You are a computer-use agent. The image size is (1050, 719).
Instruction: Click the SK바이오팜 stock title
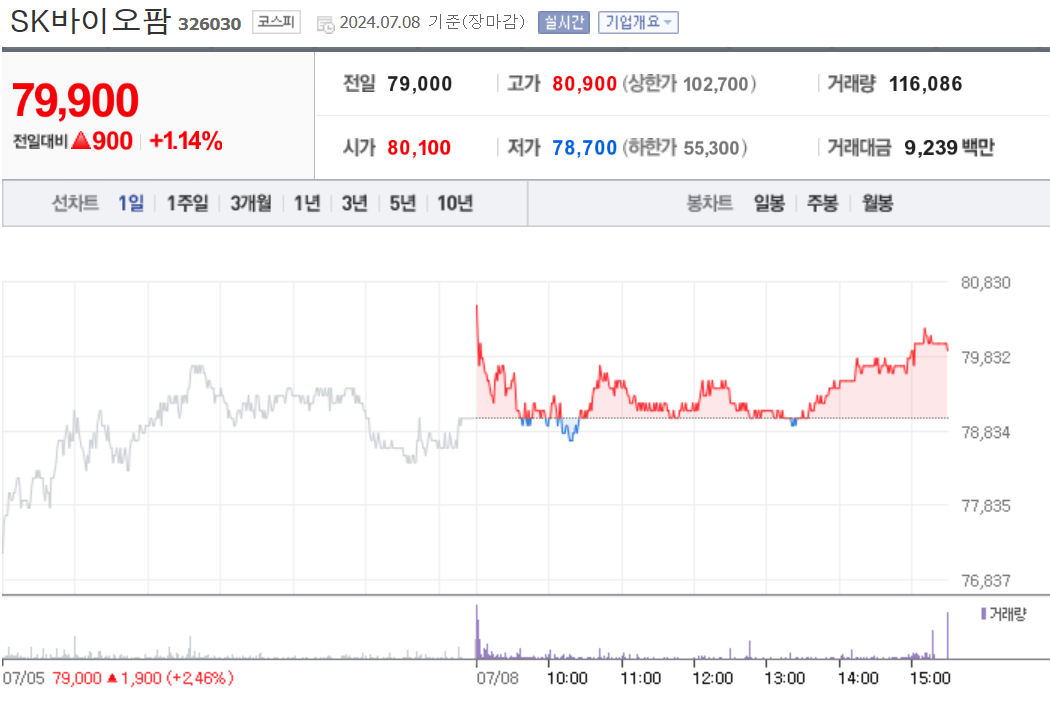point(90,21)
